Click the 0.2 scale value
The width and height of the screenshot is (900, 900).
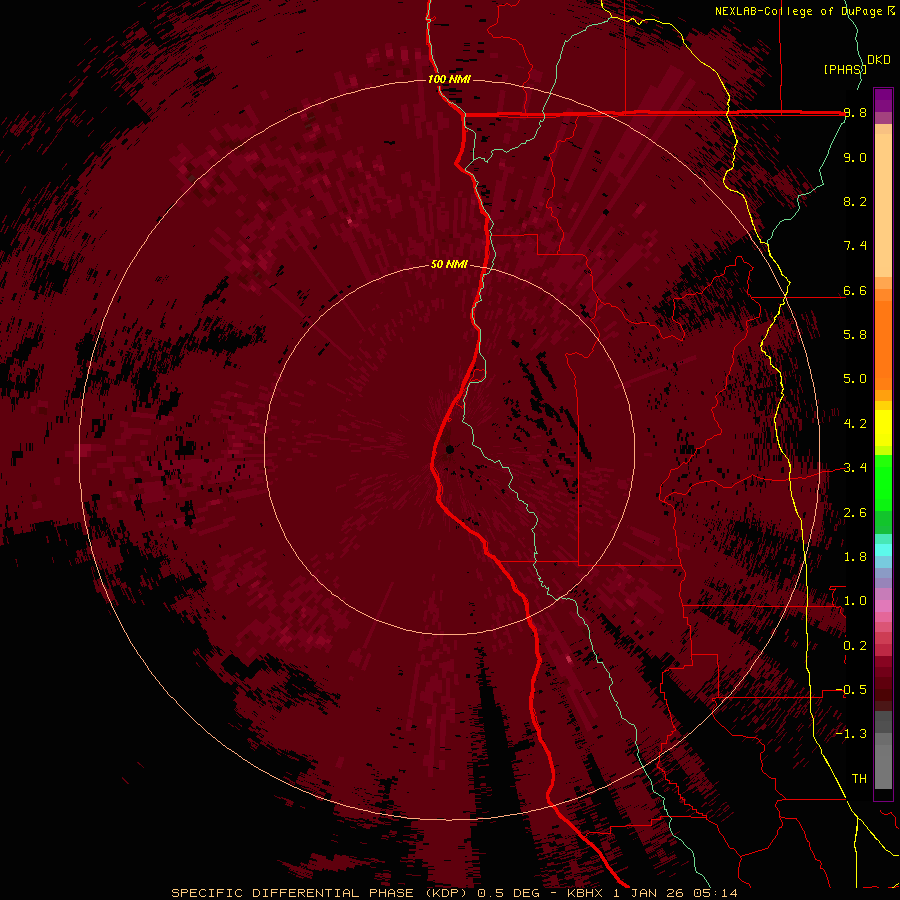point(855,646)
